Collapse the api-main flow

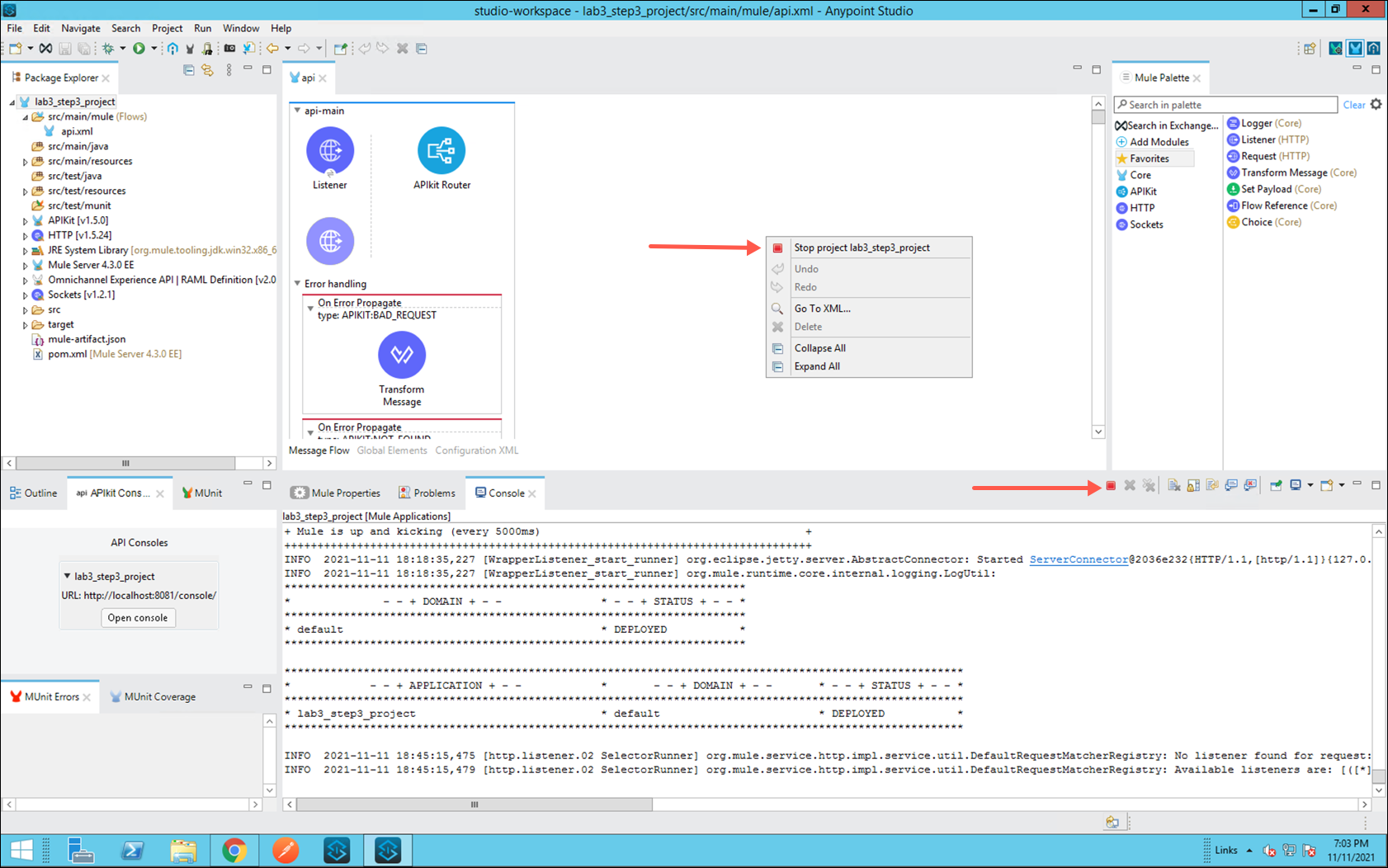297,111
